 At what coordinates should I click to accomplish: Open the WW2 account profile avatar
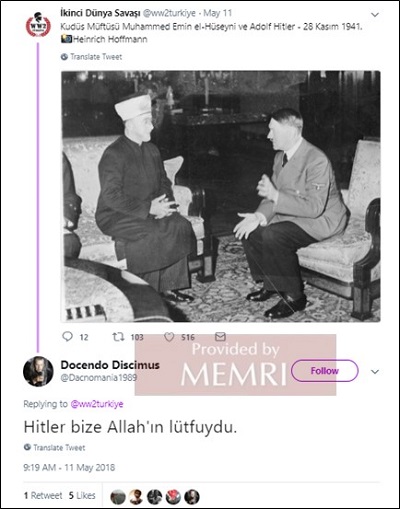click(38, 25)
